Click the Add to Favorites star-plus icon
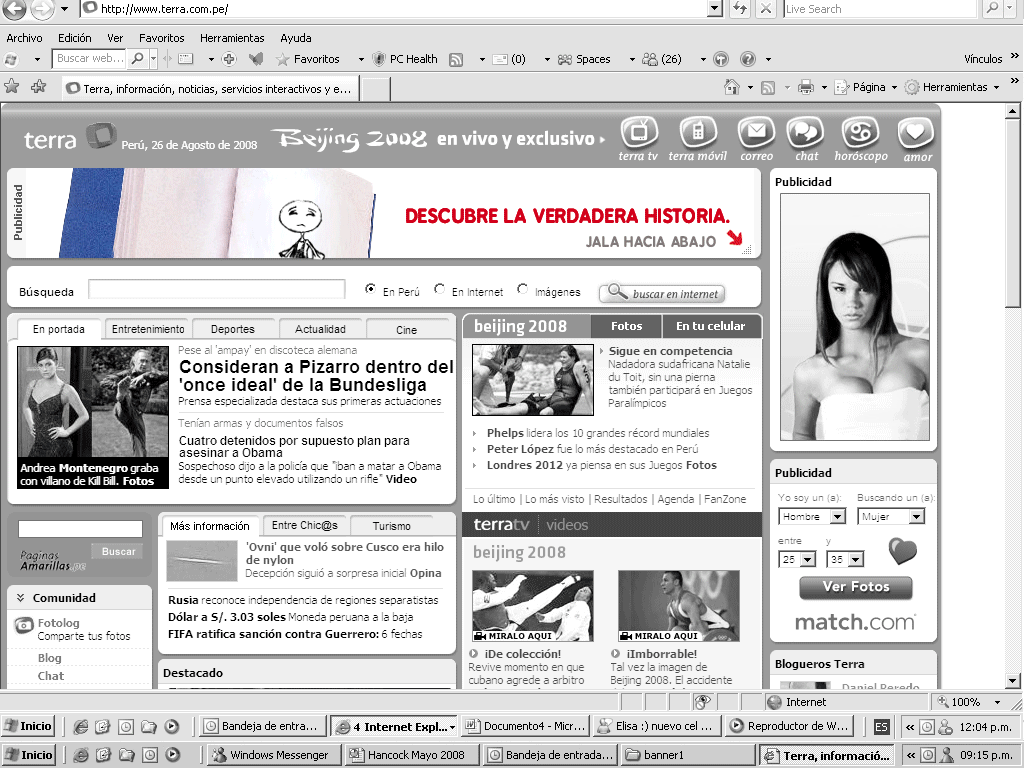 pos(39,87)
